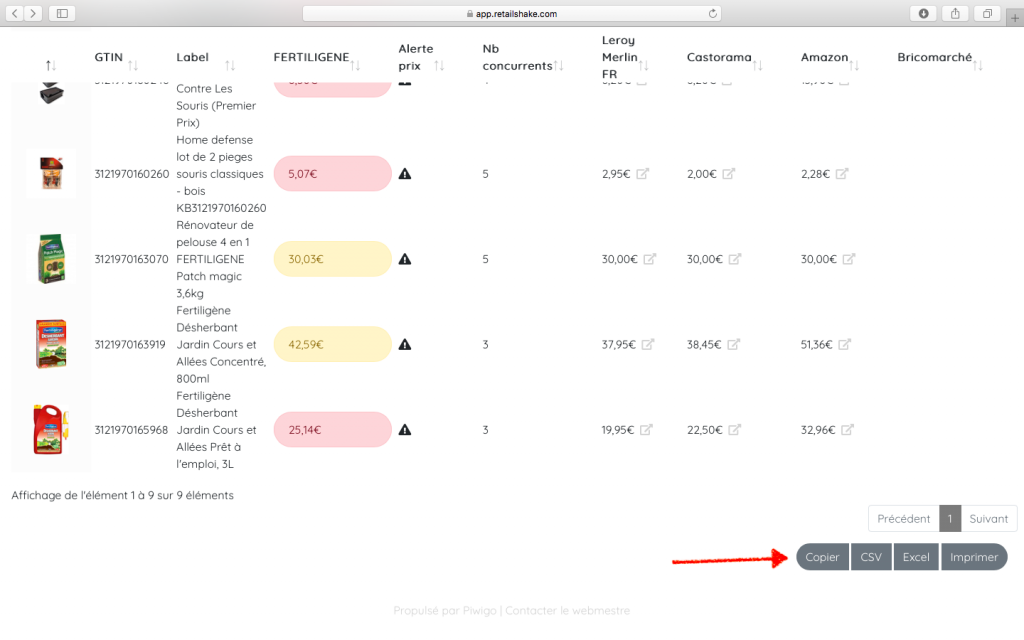Select GTIN 3121970160260
Image resolution: width=1024 pixels, height=640 pixels.
point(131,174)
